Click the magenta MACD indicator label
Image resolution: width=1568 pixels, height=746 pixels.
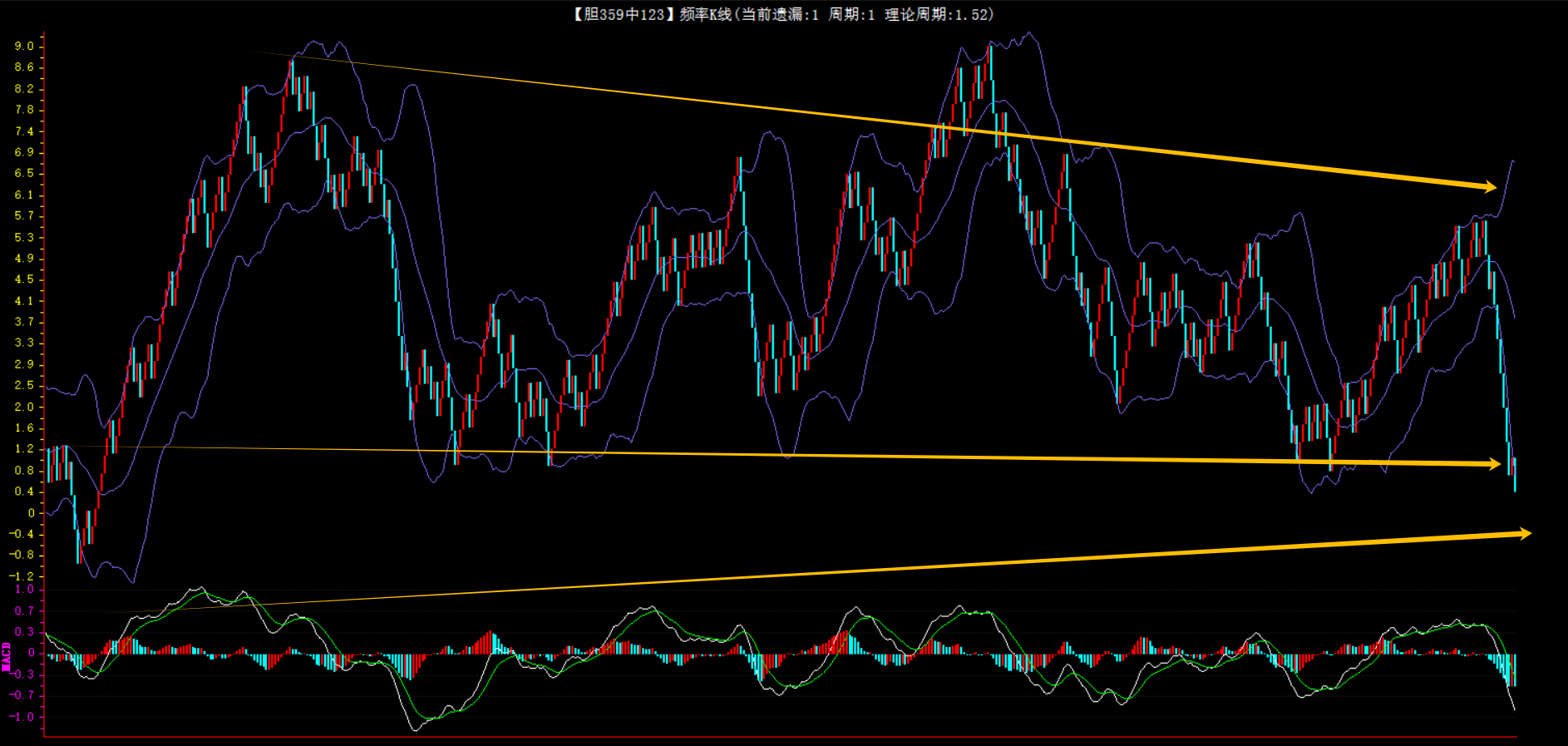(7, 656)
